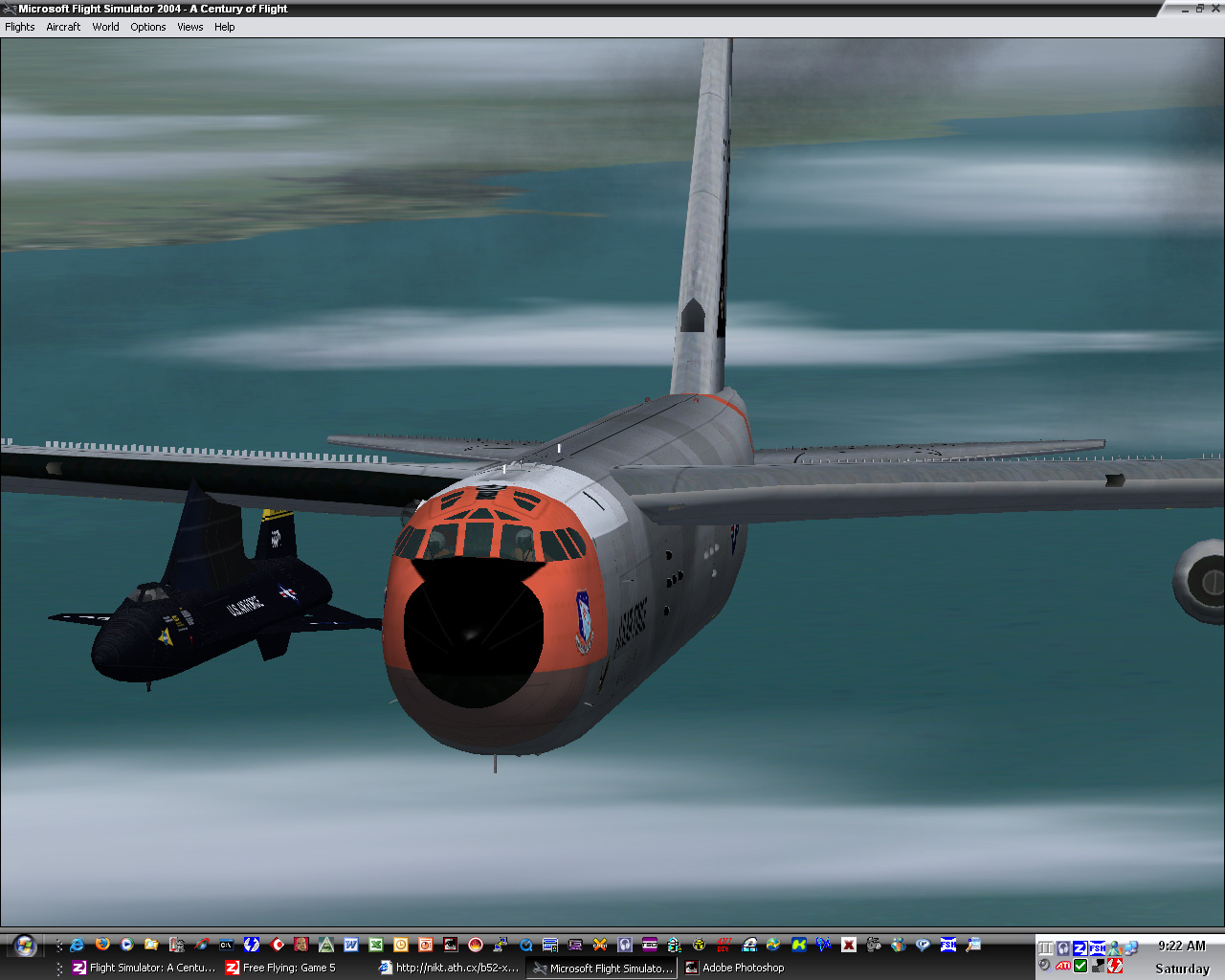Viewport: 1225px width, 980px height.
Task: Click the system clock showing 9:22 AM
Action: coord(1181,946)
